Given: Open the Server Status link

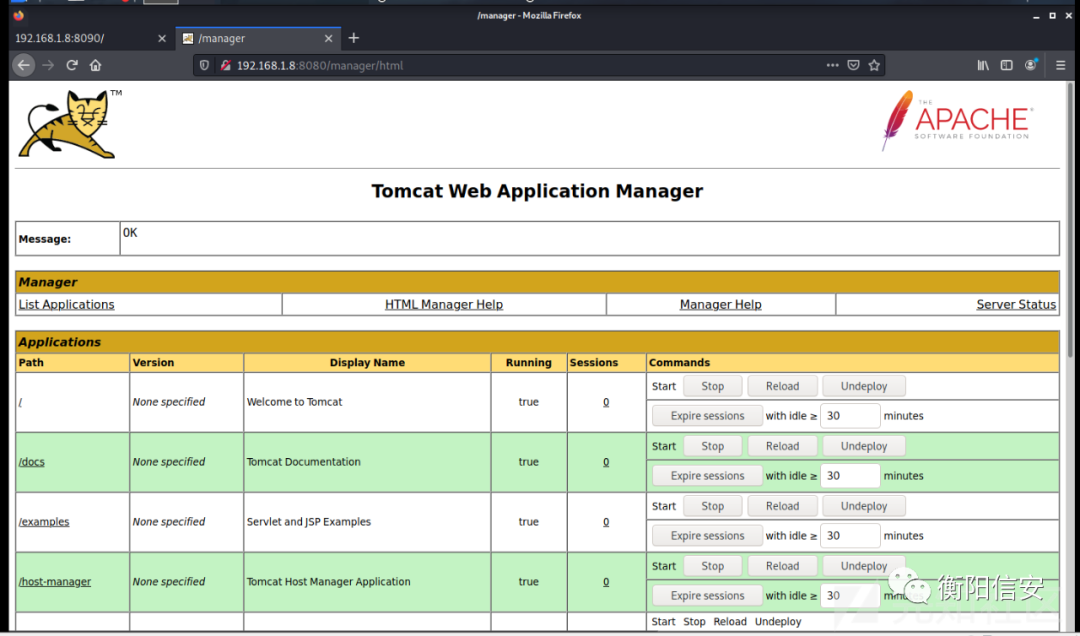Looking at the screenshot, I should click(x=1016, y=305).
